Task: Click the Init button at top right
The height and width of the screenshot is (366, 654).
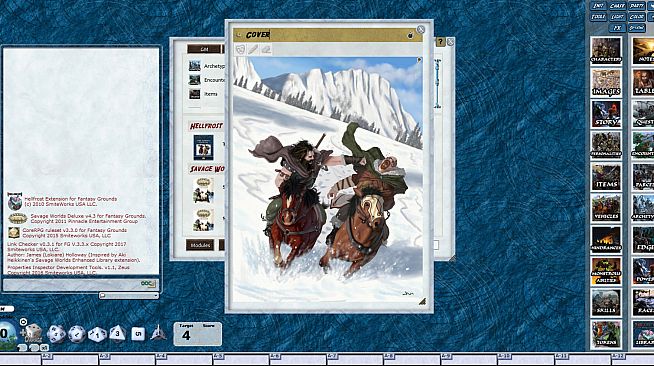Action: (x=598, y=6)
